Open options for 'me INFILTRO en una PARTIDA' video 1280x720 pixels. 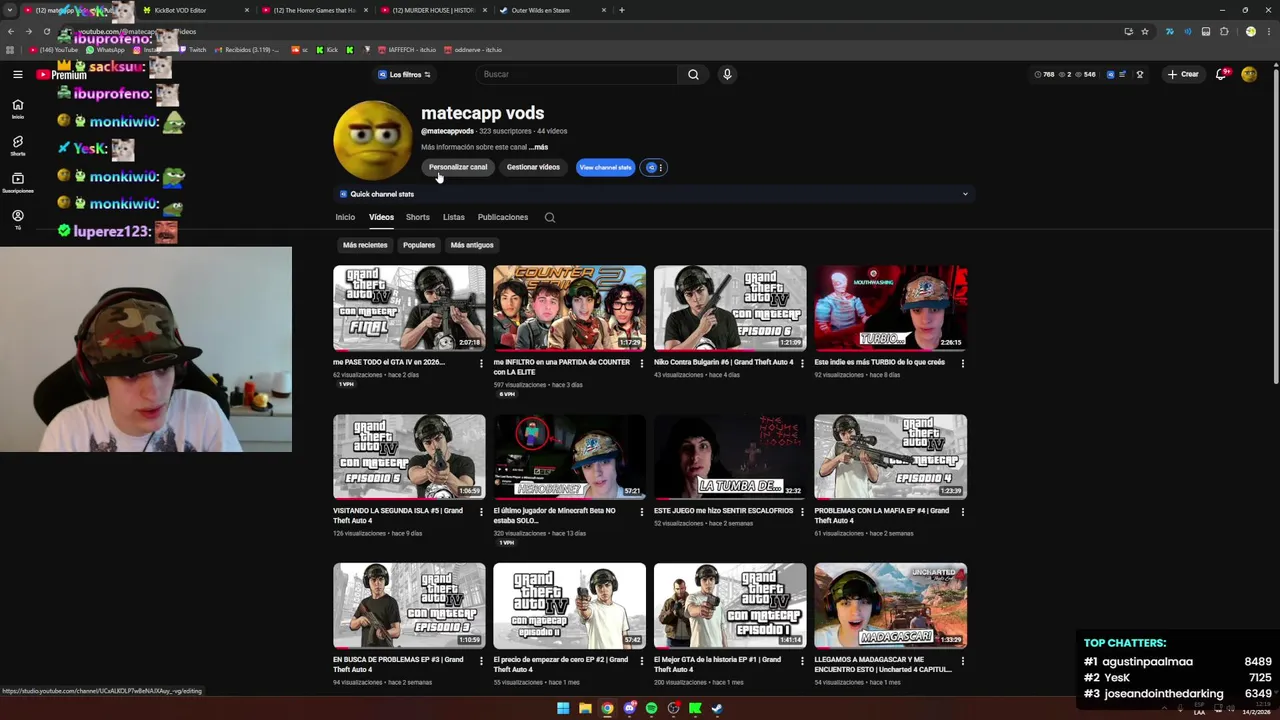(x=642, y=363)
